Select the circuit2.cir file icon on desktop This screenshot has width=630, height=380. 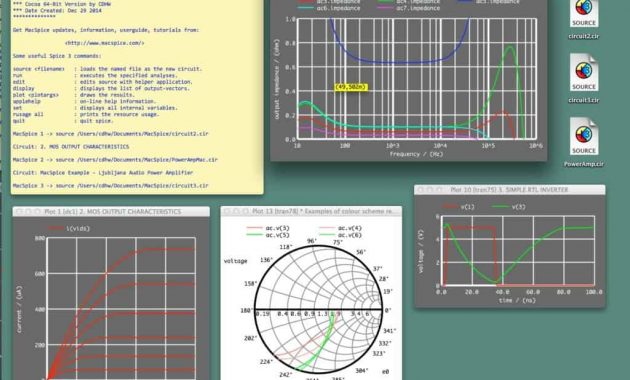coord(584,14)
